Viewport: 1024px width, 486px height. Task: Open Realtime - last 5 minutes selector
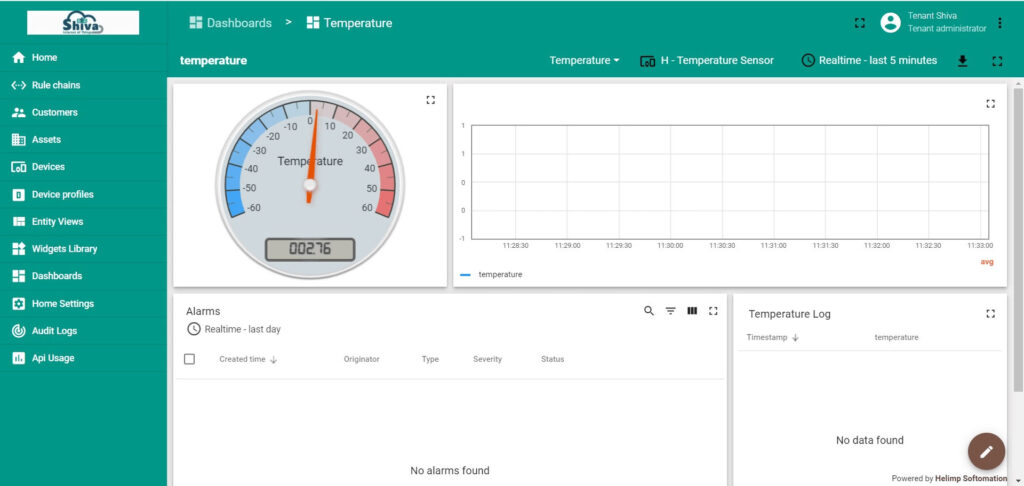[x=869, y=61]
